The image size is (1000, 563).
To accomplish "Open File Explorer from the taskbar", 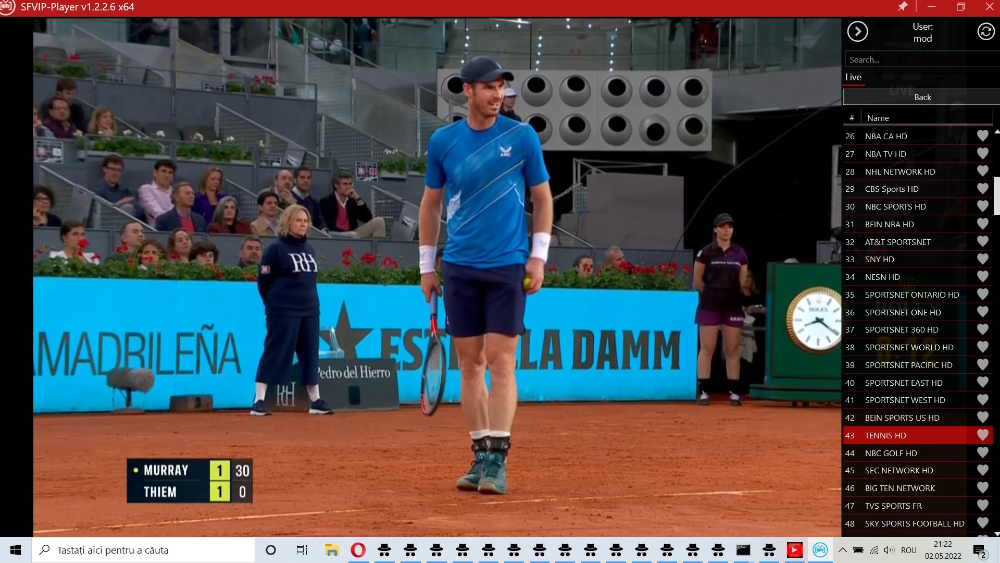I will tap(332, 550).
